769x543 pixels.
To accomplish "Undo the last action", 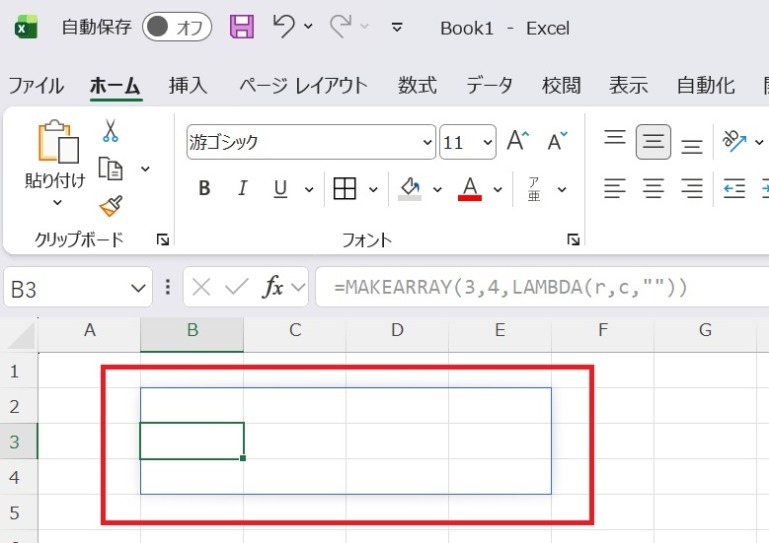I will [x=284, y=26].
